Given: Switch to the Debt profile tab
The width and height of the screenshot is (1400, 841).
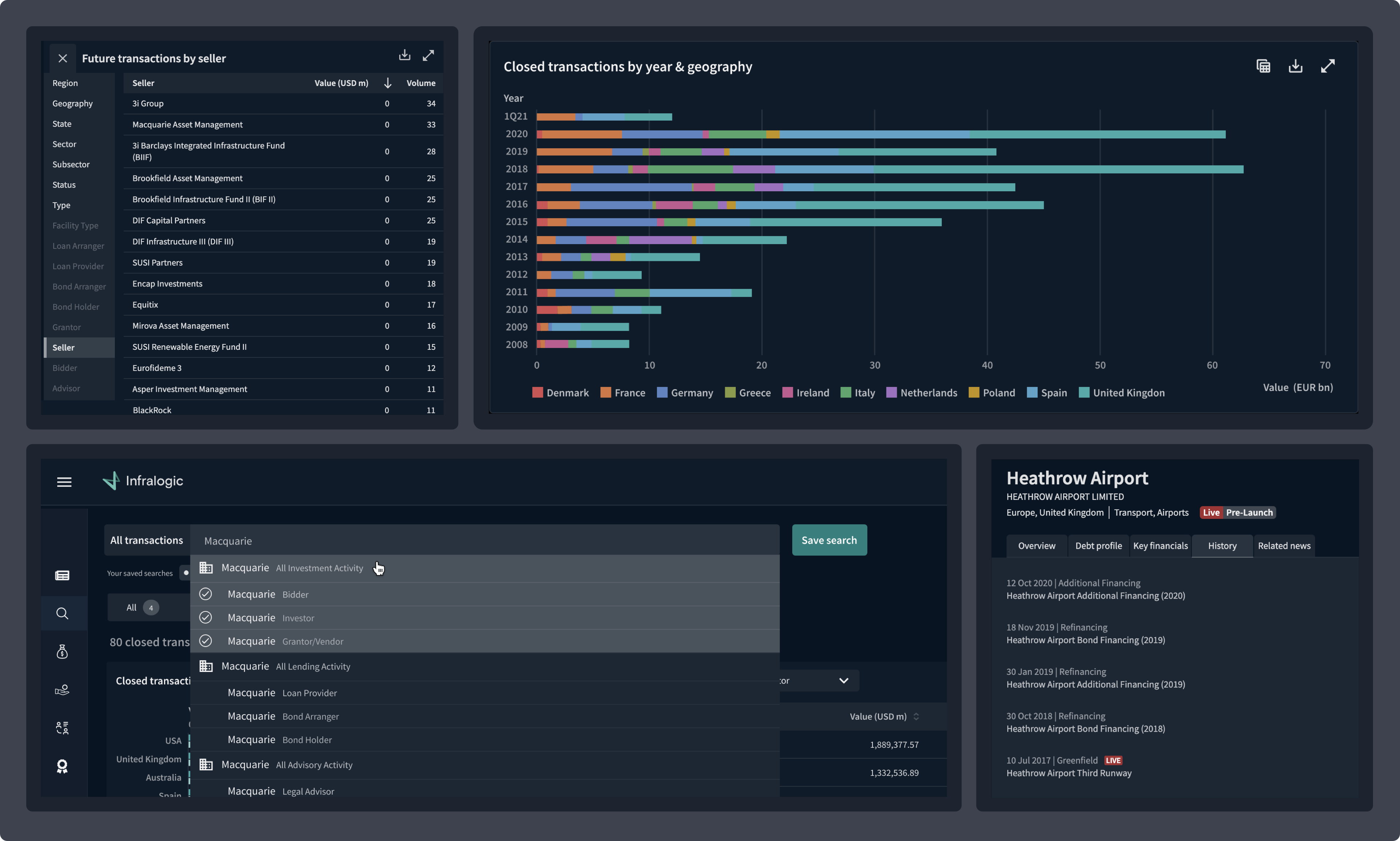Looking at the screenshot, I should 1098,546.
